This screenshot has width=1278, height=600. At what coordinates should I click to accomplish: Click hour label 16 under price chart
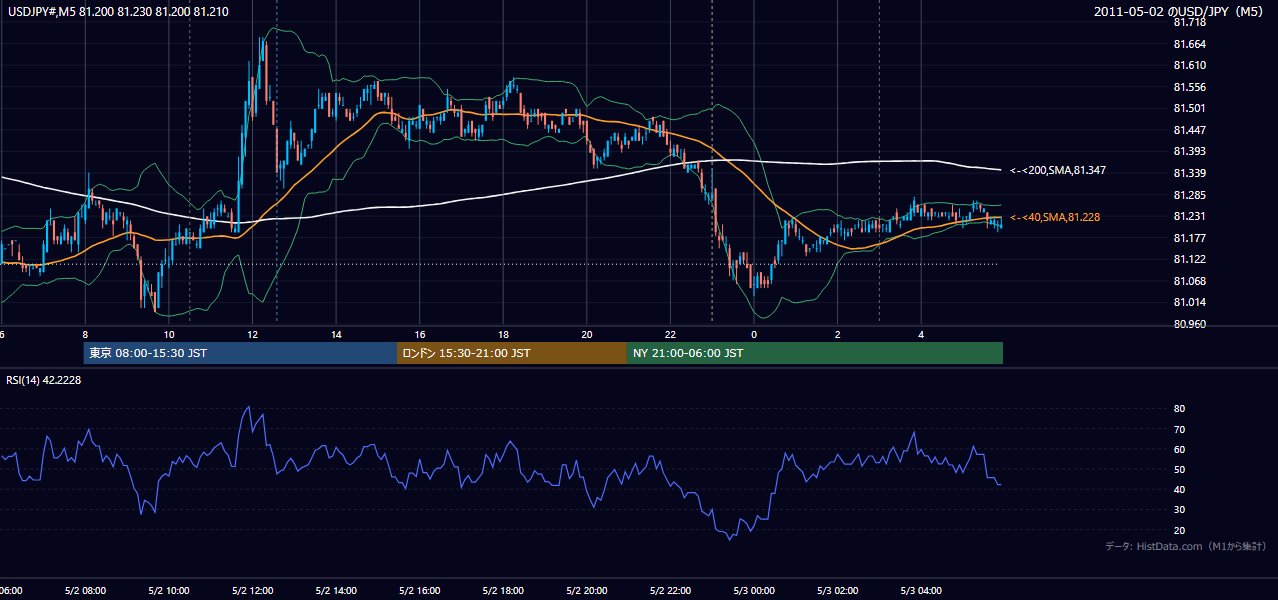click(x=420, y=335)
